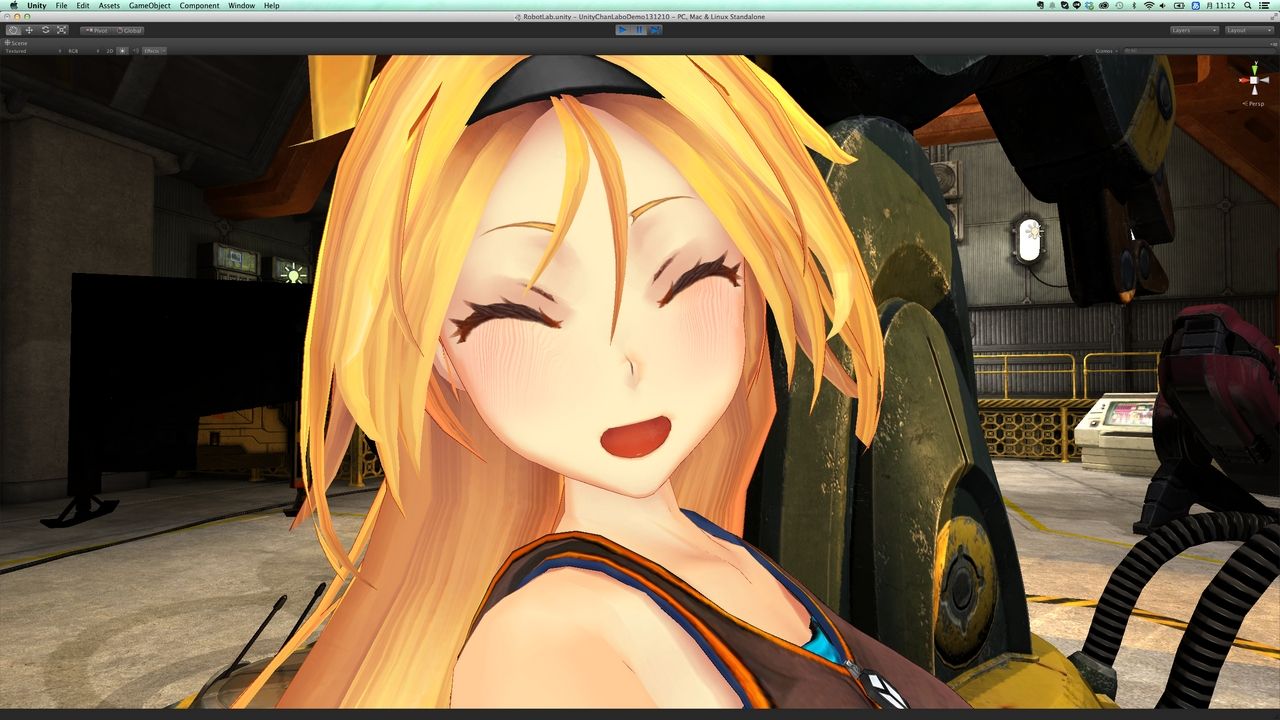Open the GameObject menu
The image size is (1280, 720).
click(x=150, y=6)
